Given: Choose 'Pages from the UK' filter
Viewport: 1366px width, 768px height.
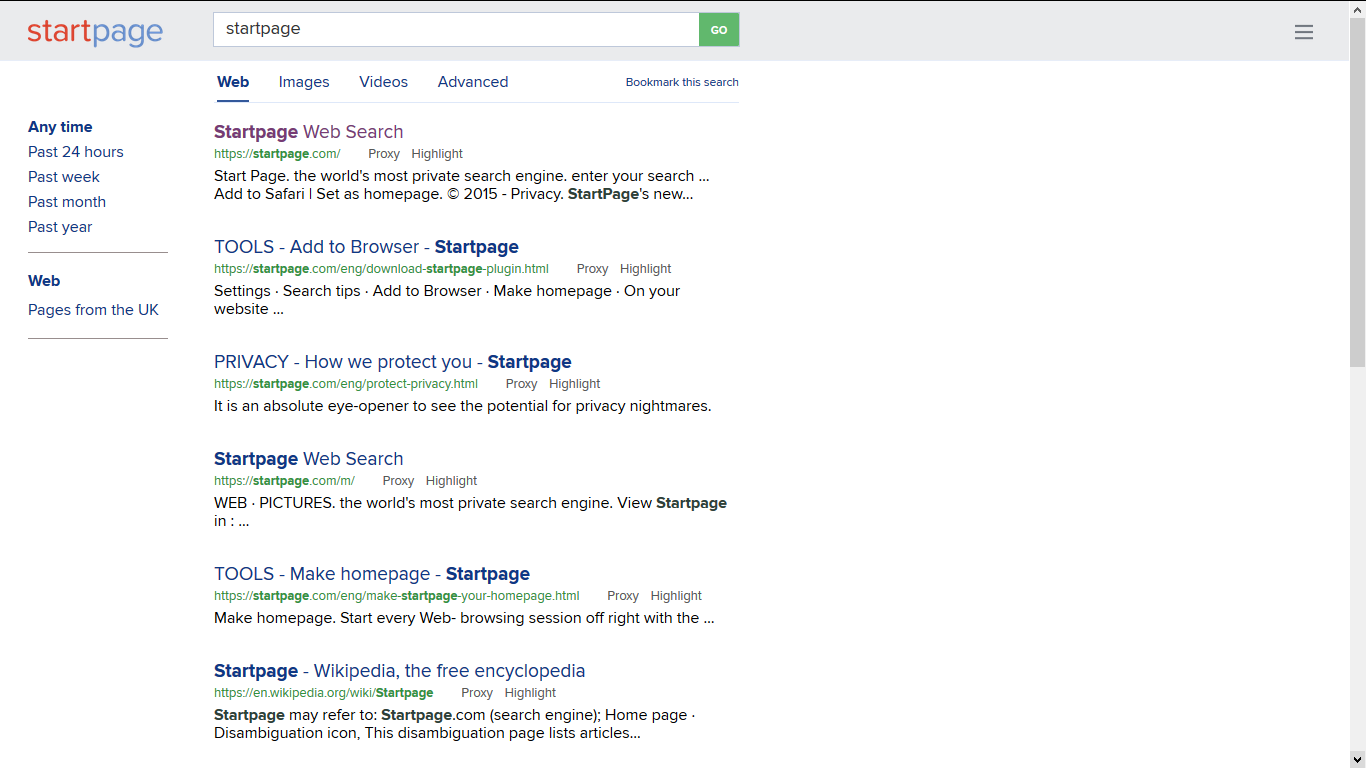Looking at the screenshot, I should (93, 310).
